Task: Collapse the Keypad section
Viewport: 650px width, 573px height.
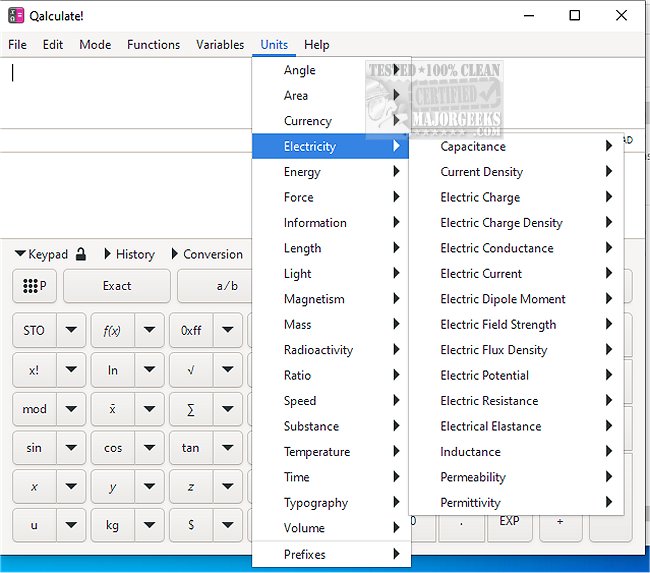Action: (x=41, y=254)
